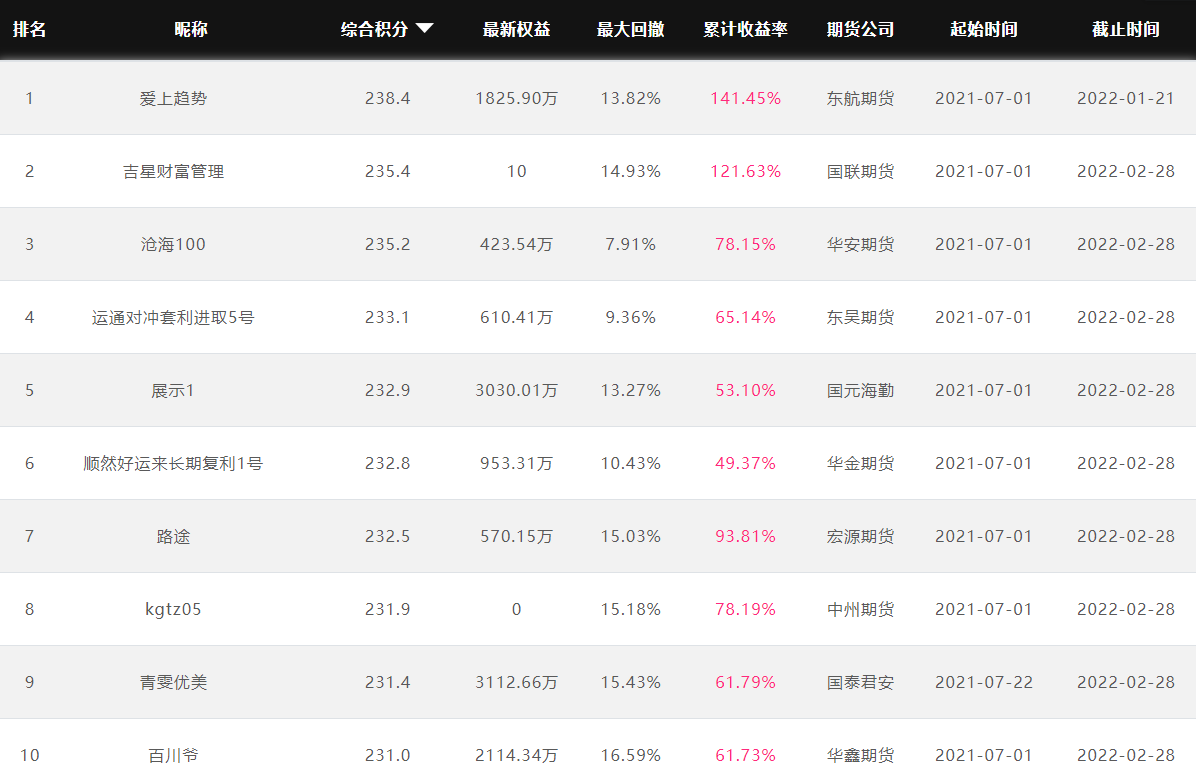The width and height of the screenshot is (1196, 780).
Task: Click company 东吴期货
Action: (860, 317)
